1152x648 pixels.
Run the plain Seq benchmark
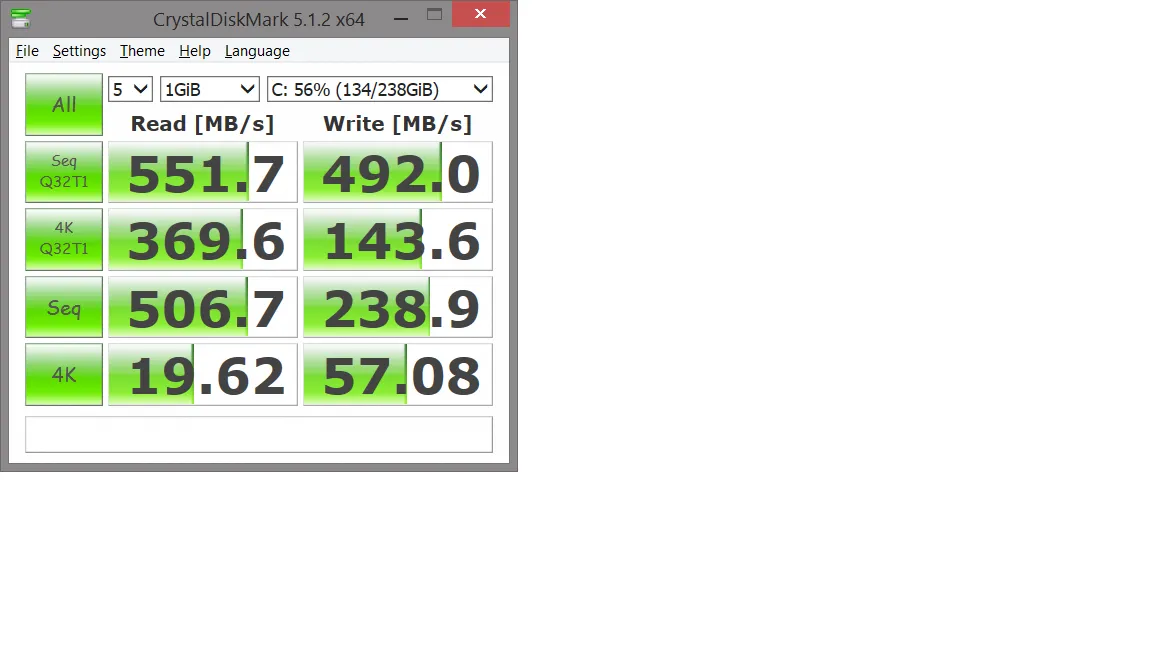click(64, 307)
